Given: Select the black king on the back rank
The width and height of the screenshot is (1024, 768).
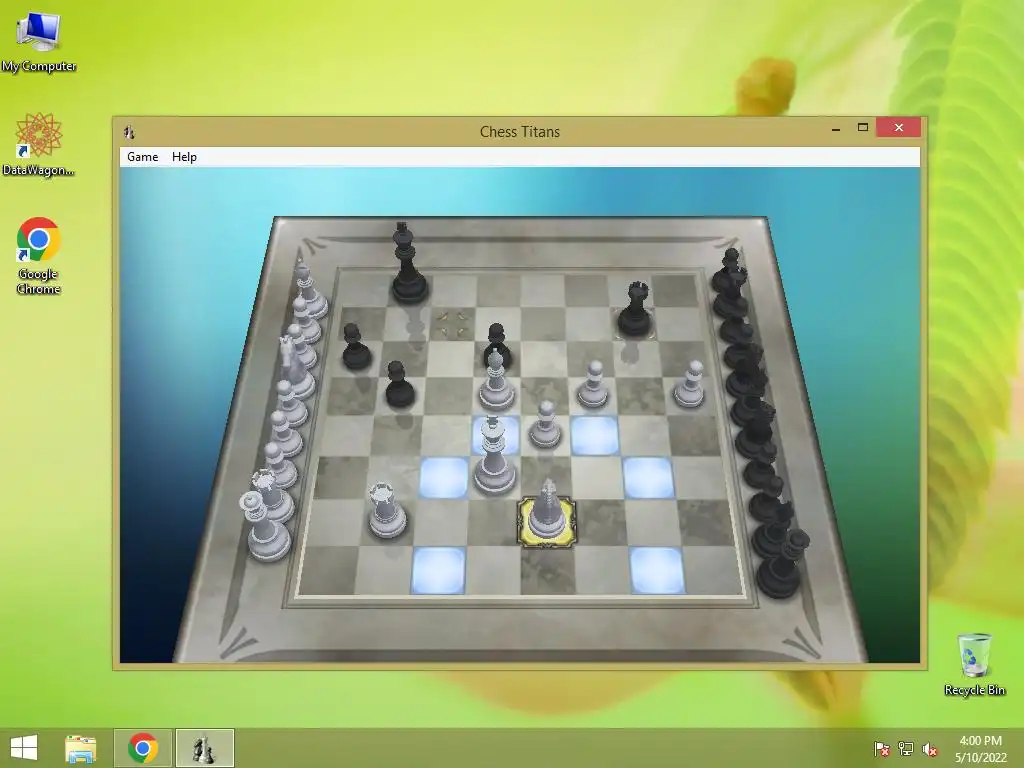Looking at the screenshot, I should tap(409, 264).
